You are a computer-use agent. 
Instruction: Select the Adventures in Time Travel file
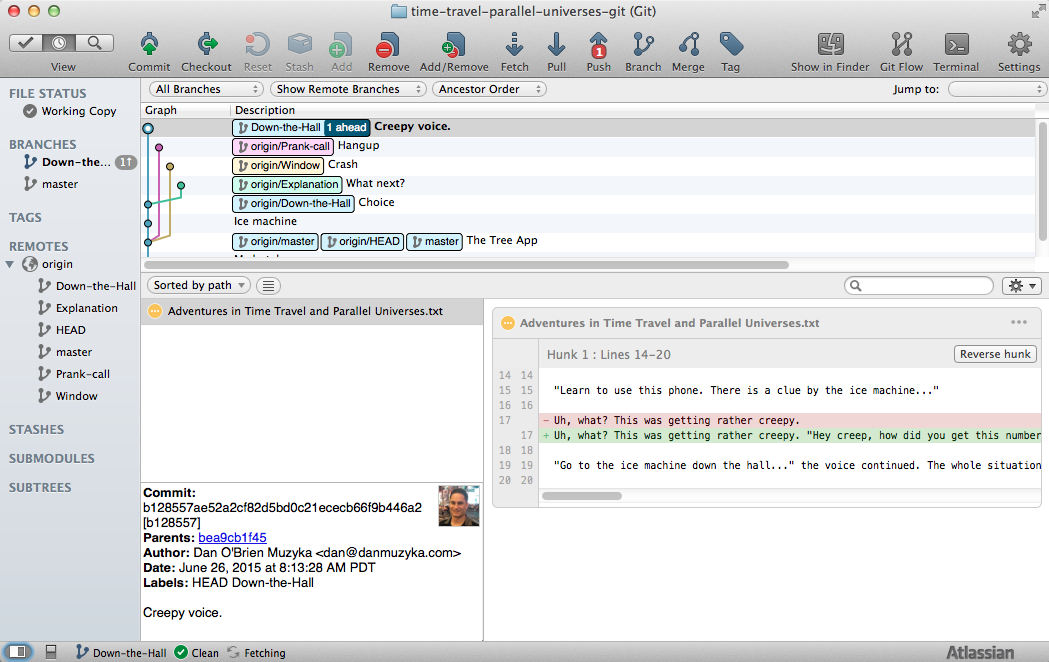pos(312,311)
